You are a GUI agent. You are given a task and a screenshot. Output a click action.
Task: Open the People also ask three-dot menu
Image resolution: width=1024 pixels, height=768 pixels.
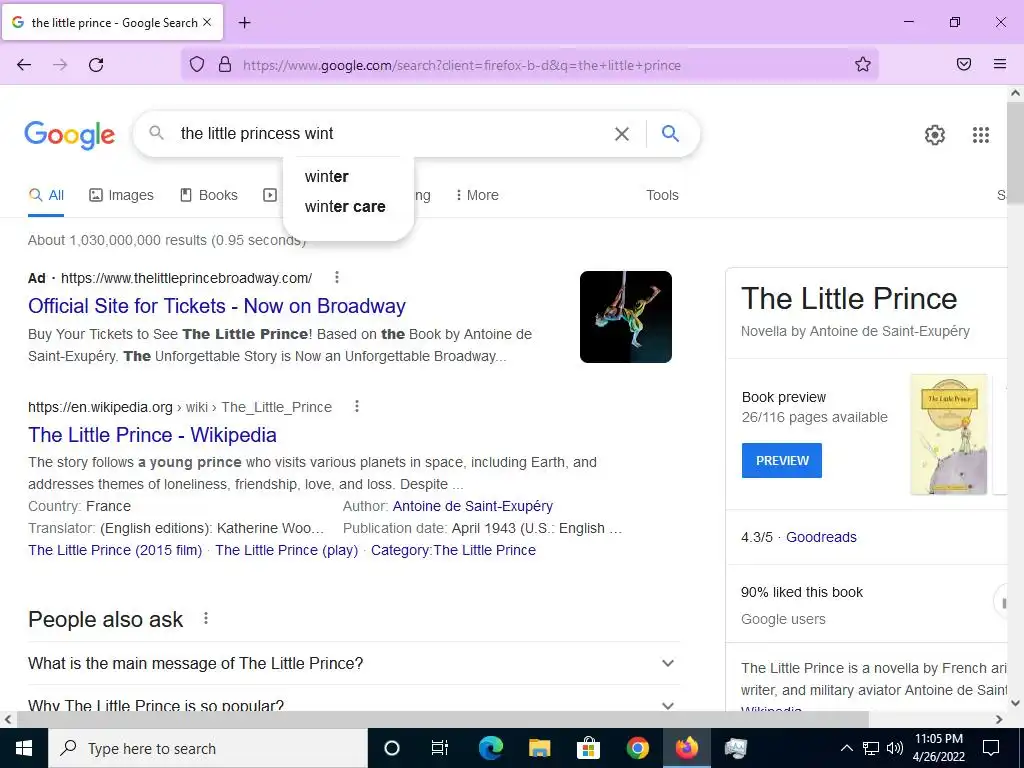(x=206, y=618)
